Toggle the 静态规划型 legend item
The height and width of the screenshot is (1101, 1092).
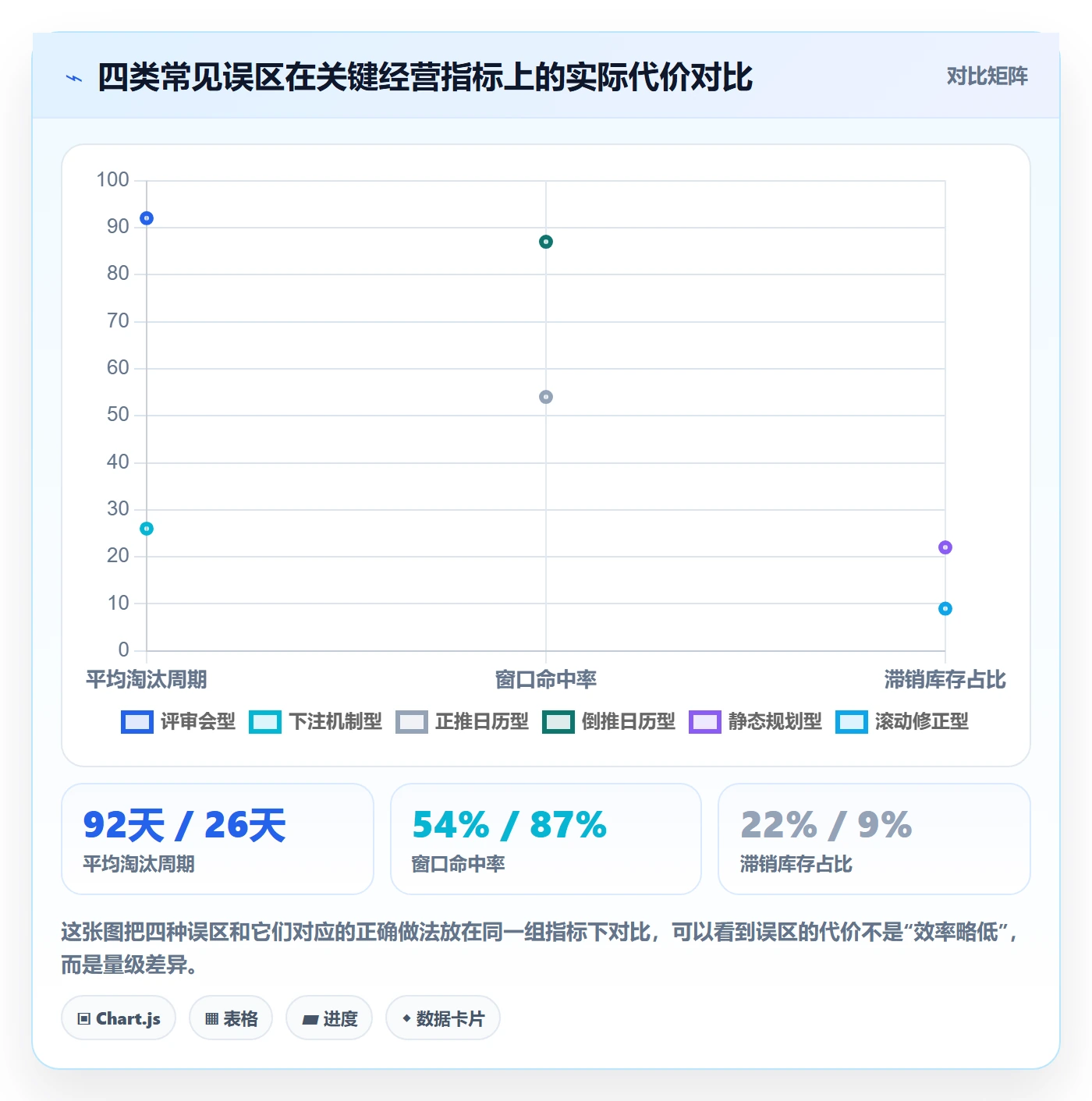click(756, 721)
